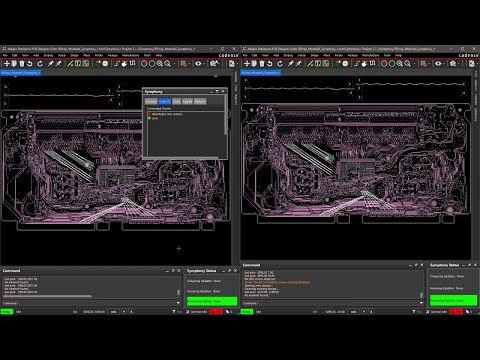
Task: Select the design document tab in right window
Action: coord(261,73)
